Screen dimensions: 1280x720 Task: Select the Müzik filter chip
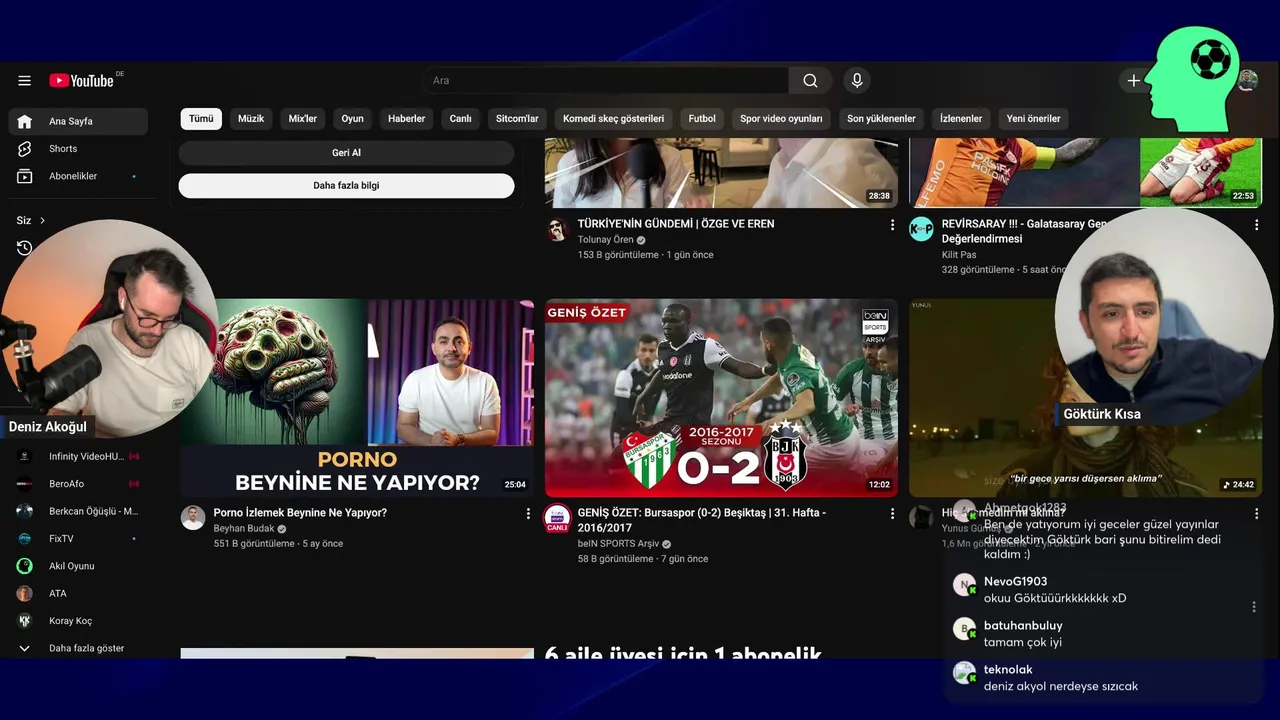pos(251,119)
